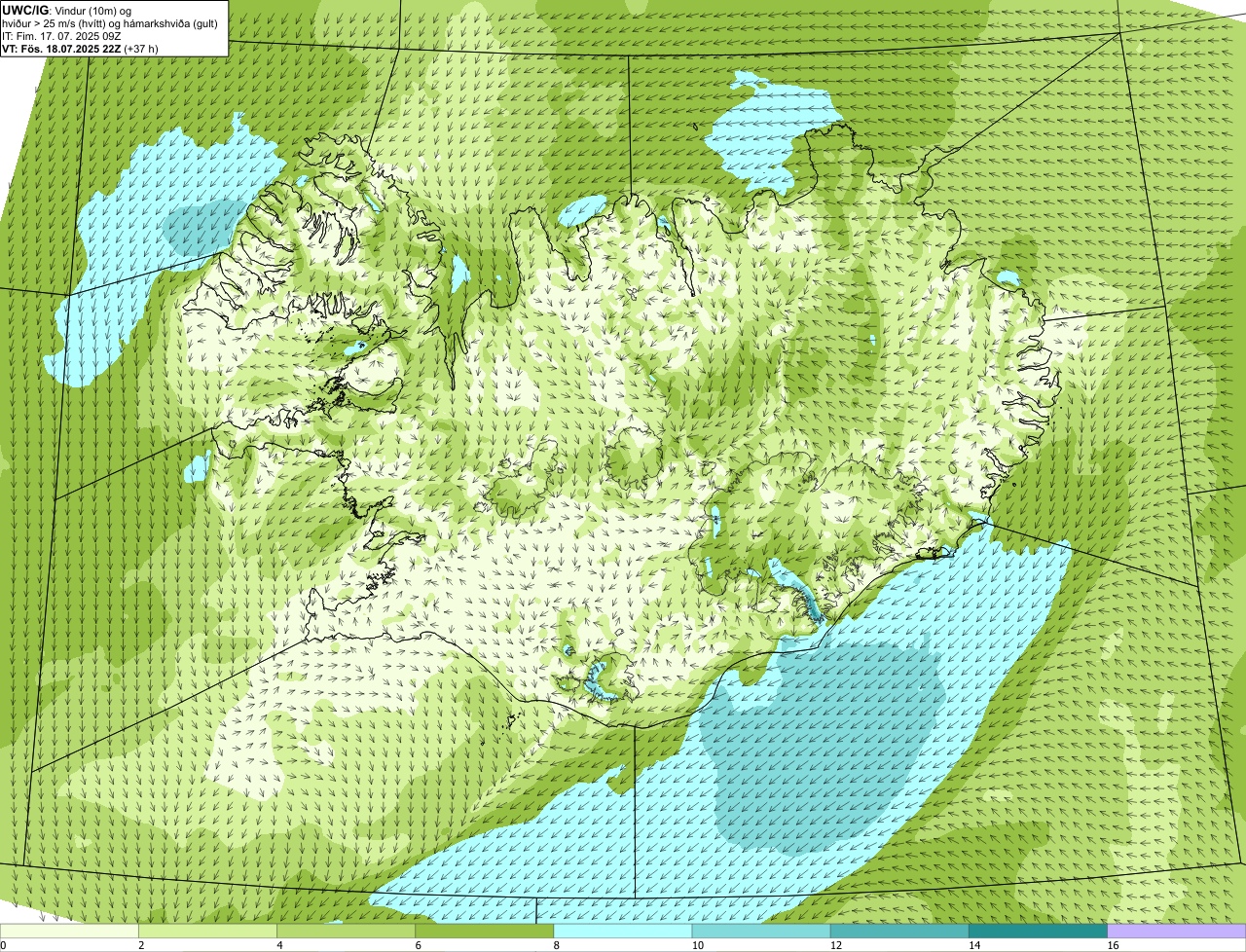Click the 8–10 m/s light cyan legend swatch
The image size is (1246, 952).
pos(623,931)
